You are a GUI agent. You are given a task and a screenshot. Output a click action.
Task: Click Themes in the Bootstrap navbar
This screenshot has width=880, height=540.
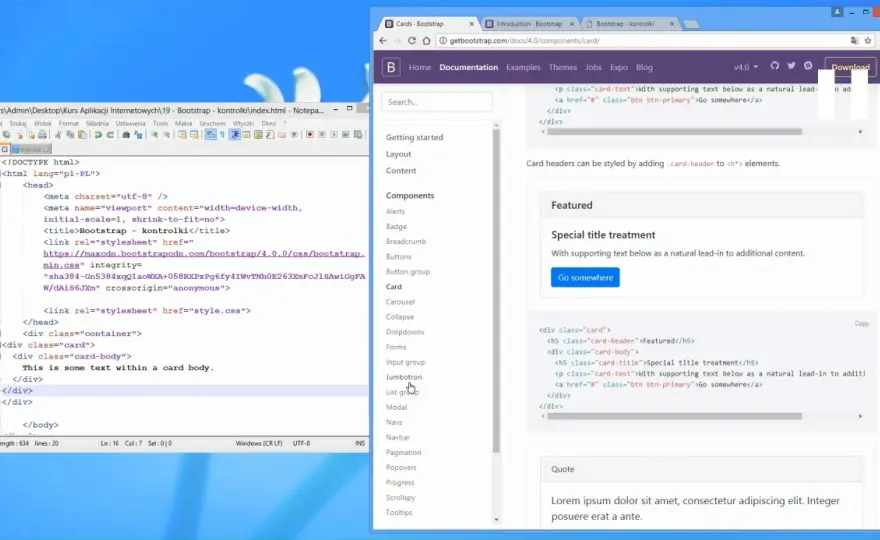[562, 67]
